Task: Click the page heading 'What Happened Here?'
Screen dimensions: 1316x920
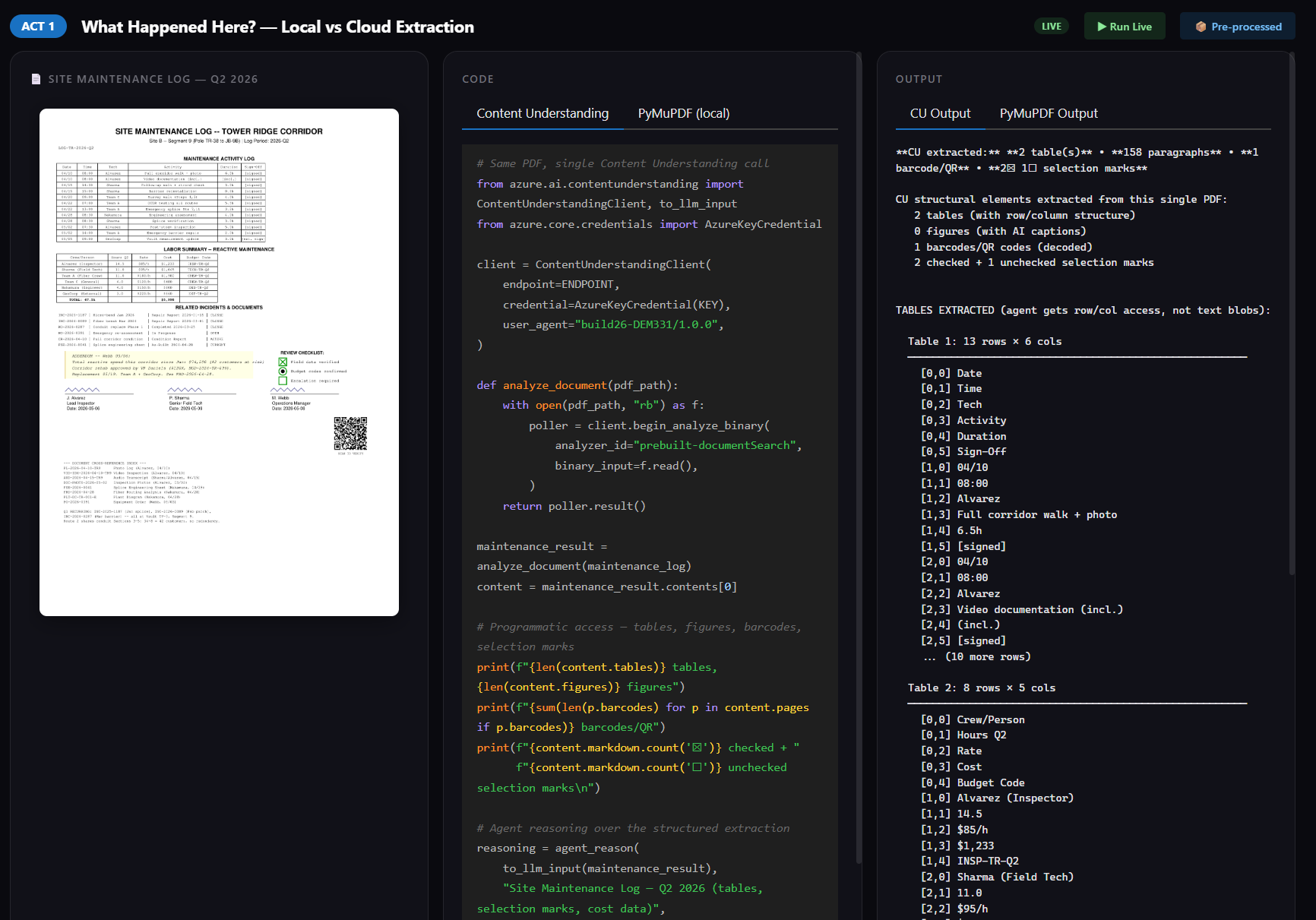Action: coord(277,27)
